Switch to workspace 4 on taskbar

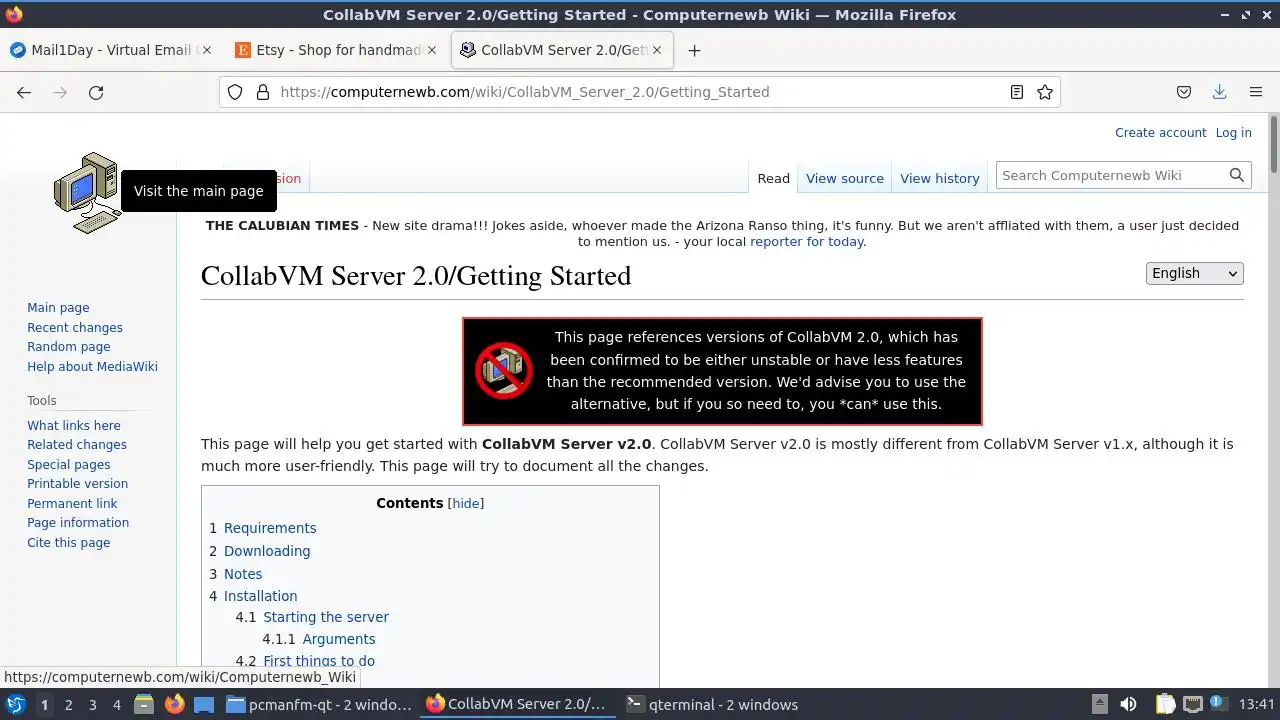[116, 704]
